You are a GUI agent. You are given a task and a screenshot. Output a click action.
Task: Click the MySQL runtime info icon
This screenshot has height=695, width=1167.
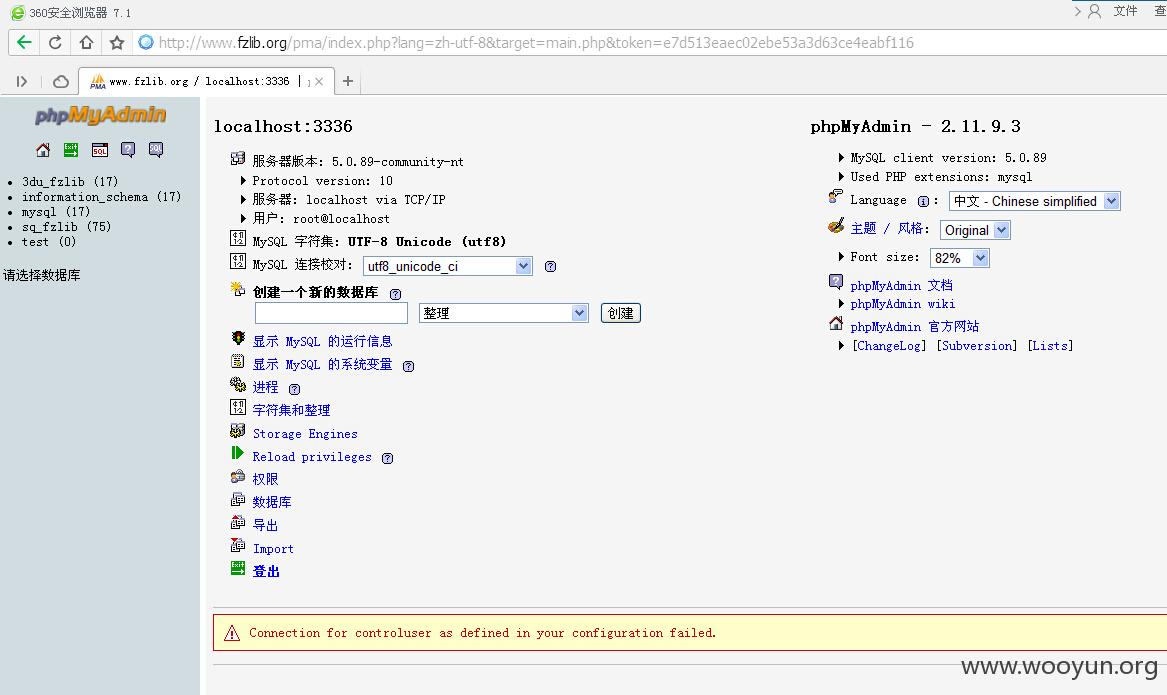pos(238,339)
